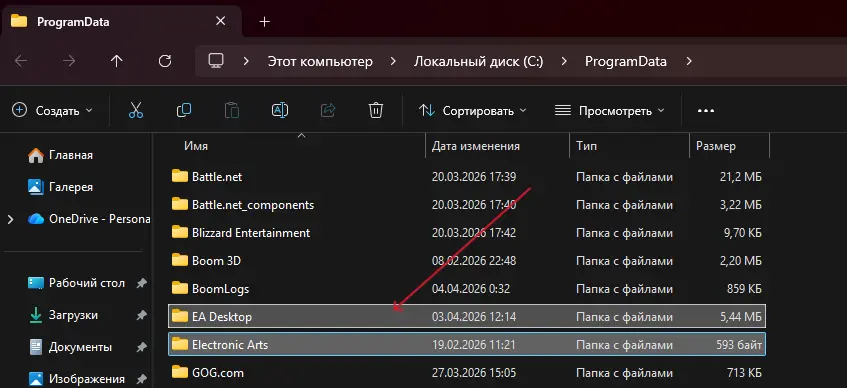Go up one folder level arrow
The image size is (847, 388).
117,61
